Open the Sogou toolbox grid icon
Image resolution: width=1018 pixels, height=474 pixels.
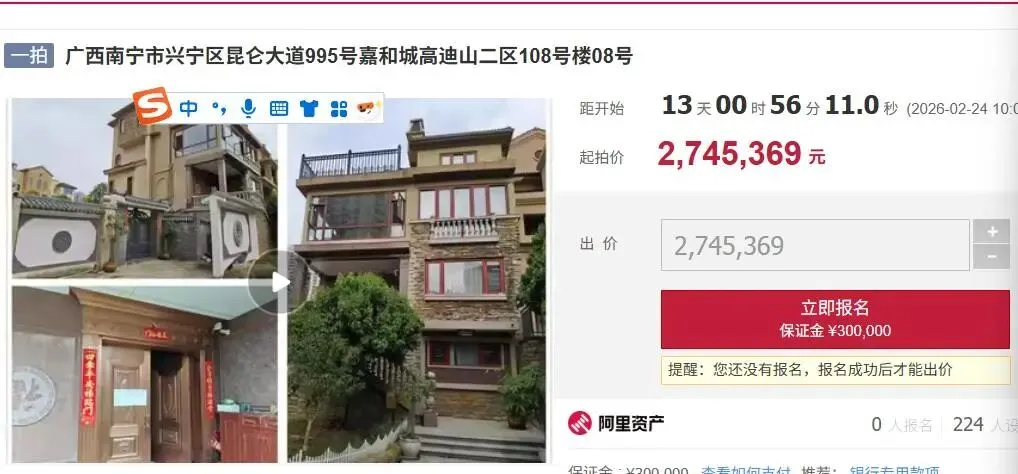[x=339, y=109]
